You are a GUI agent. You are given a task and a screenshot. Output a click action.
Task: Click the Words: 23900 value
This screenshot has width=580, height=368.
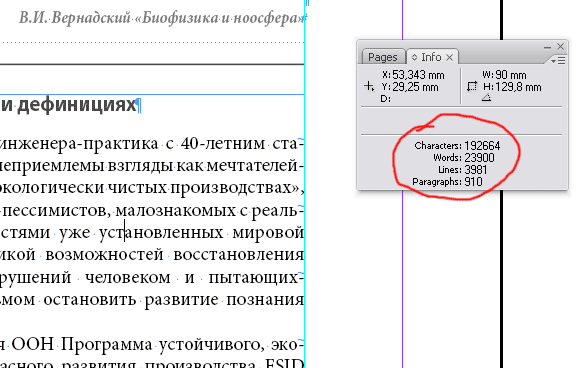click(479, 158)
